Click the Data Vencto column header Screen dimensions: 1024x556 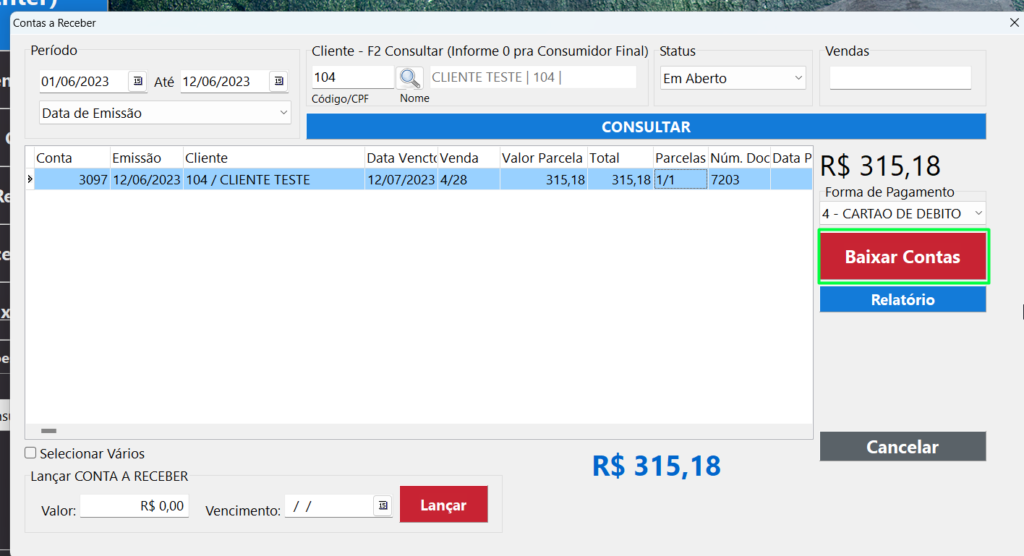[400, 158]
